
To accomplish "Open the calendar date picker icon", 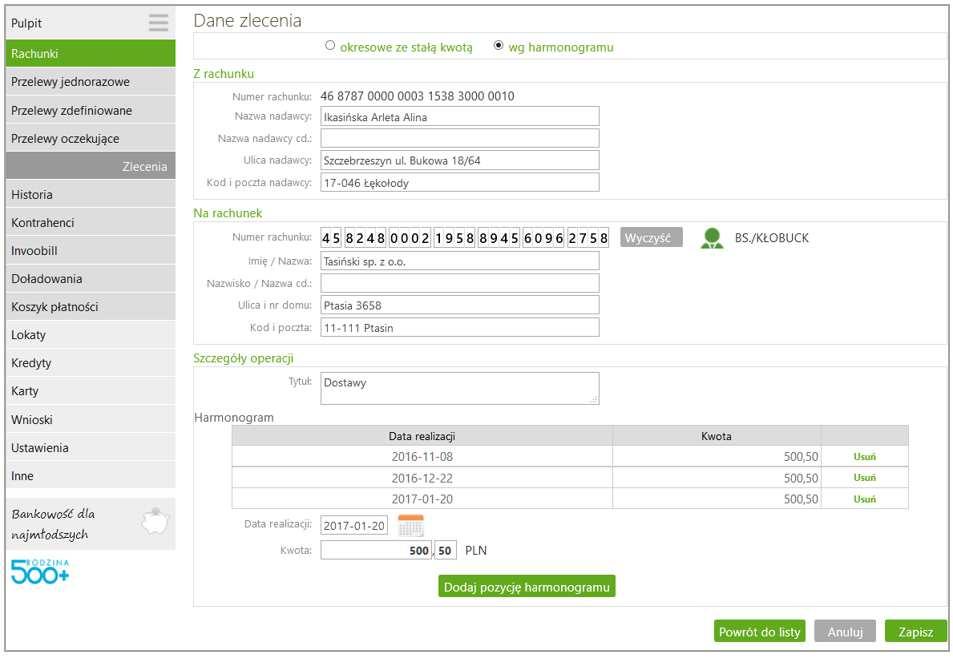I will pyautogui.click(x=411, y=526).
